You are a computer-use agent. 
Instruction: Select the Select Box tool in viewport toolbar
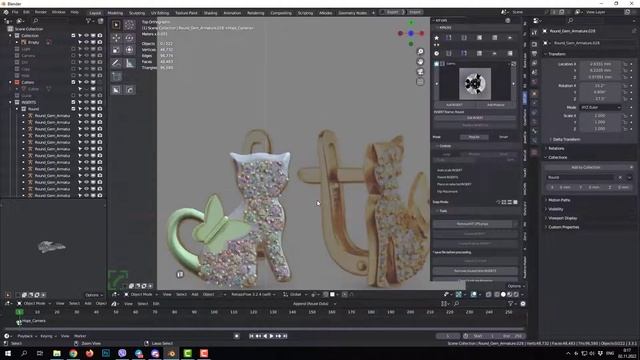pyautogui.click(x=116, y=25)
